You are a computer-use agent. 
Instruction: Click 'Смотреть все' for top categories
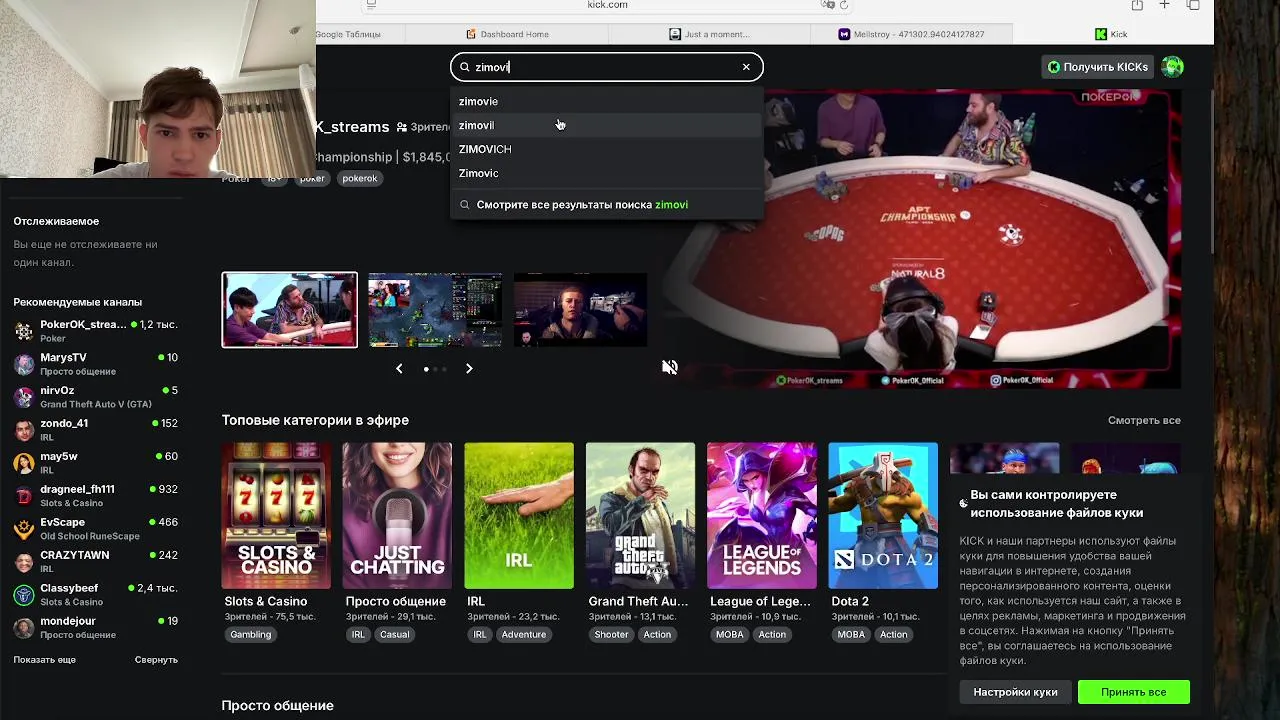click(1144, 420)
